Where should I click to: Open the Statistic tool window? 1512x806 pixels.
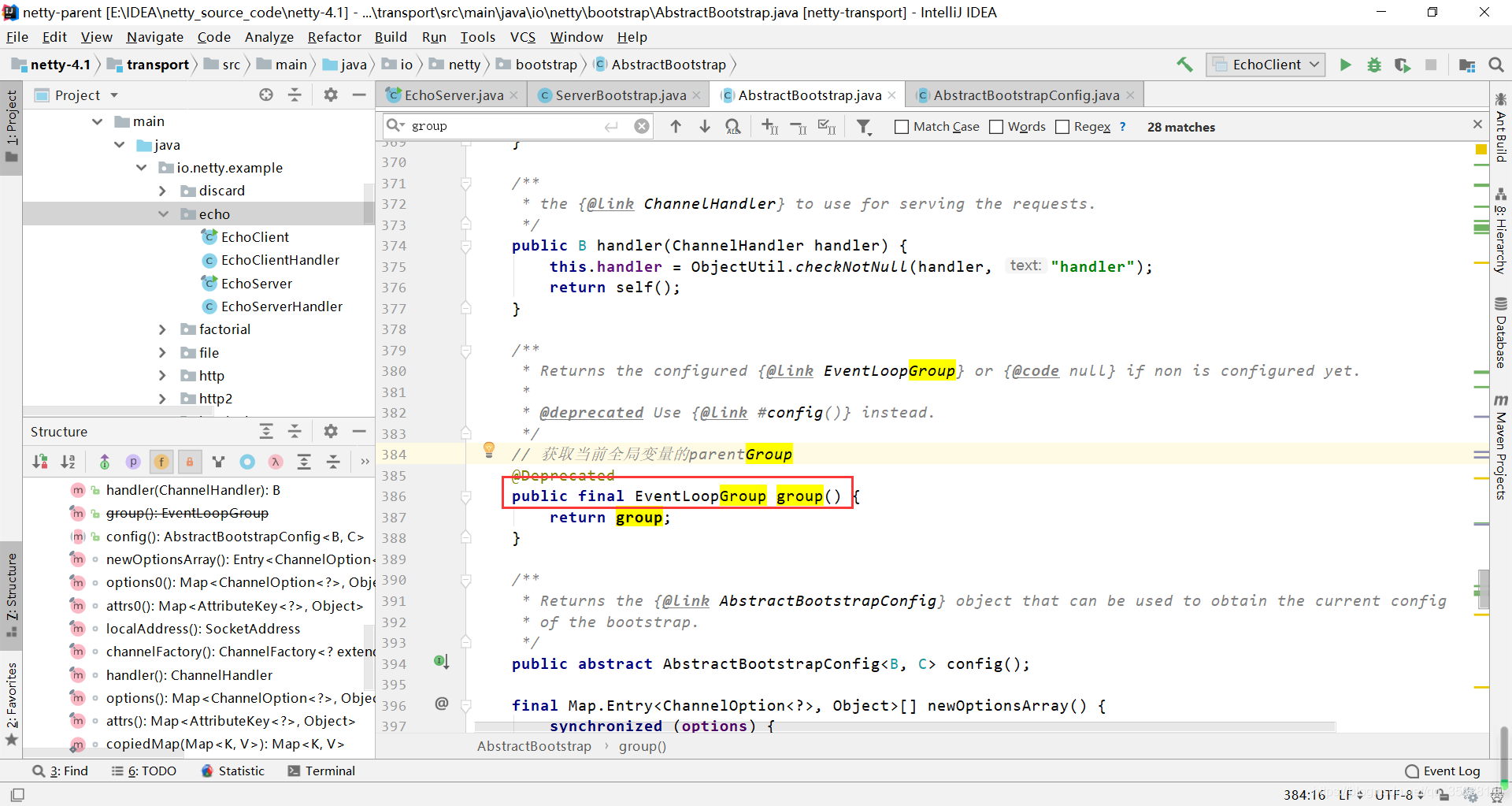pos(233,771)
